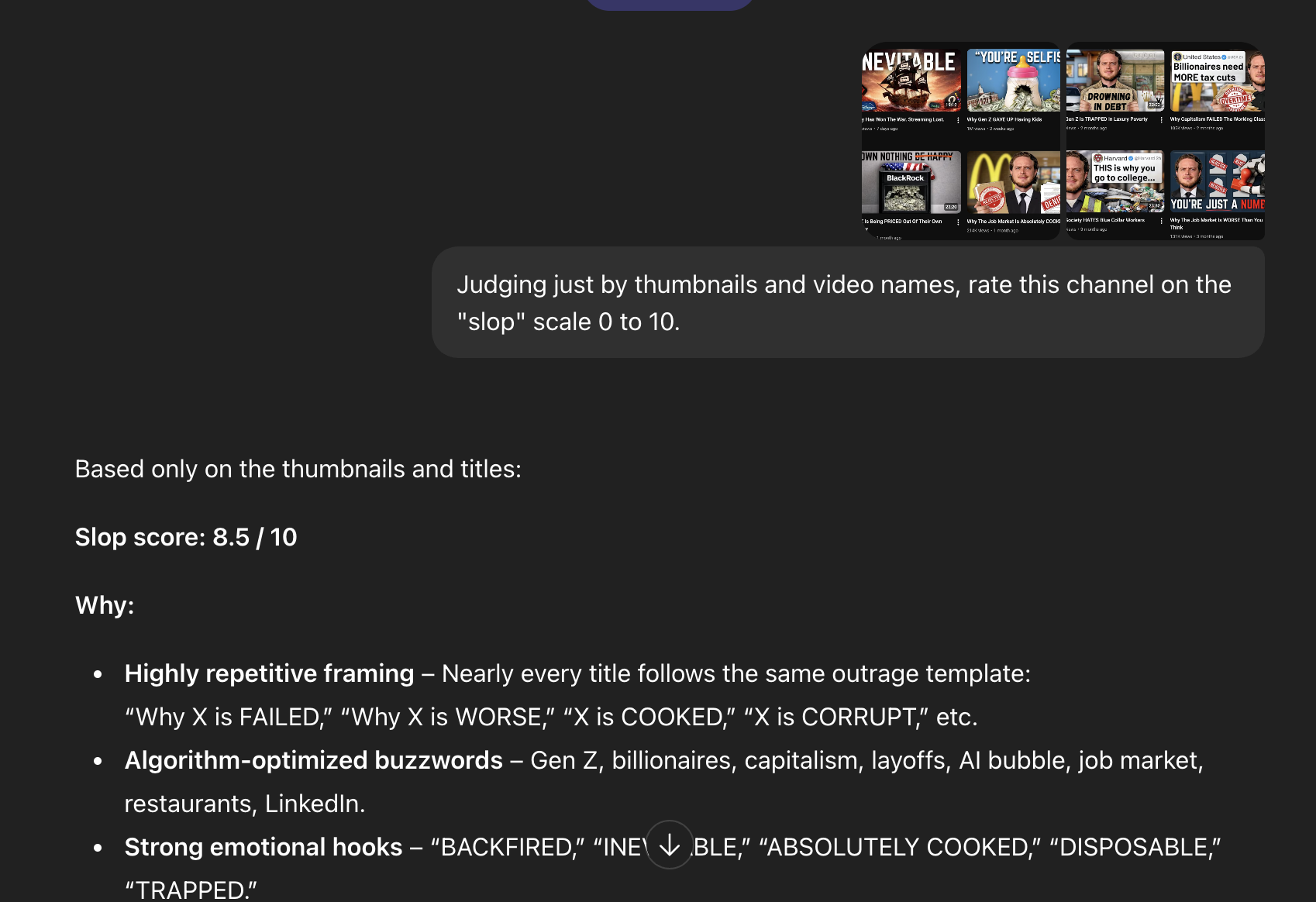1316x902 pixels.
Task: Open the BlackRock OWN NOTHING thumbnail
Action: point(911,182)
